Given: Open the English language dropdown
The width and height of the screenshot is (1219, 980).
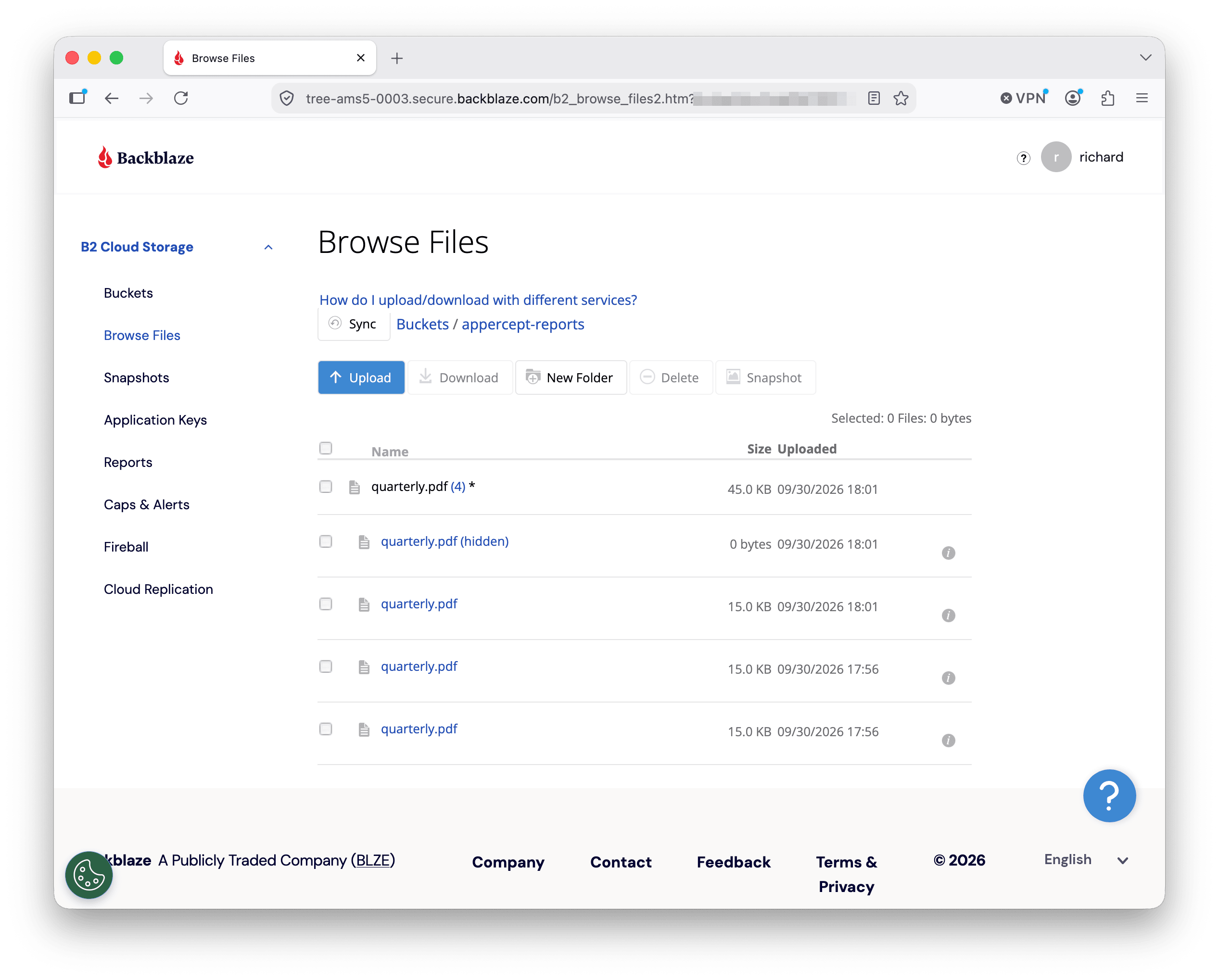Looking at the screenshot, I should pos(1086,860).
